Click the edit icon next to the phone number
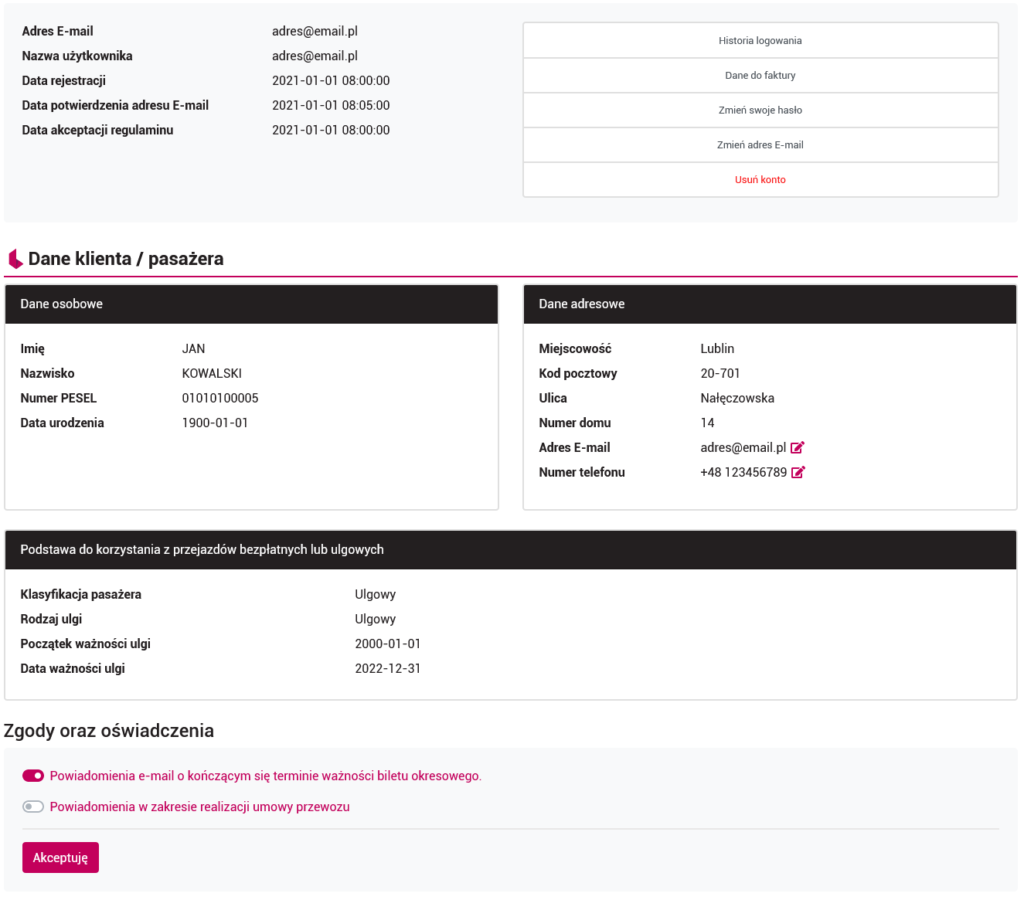This screenshot has height=900, width=1024. [x=798, y=473]
